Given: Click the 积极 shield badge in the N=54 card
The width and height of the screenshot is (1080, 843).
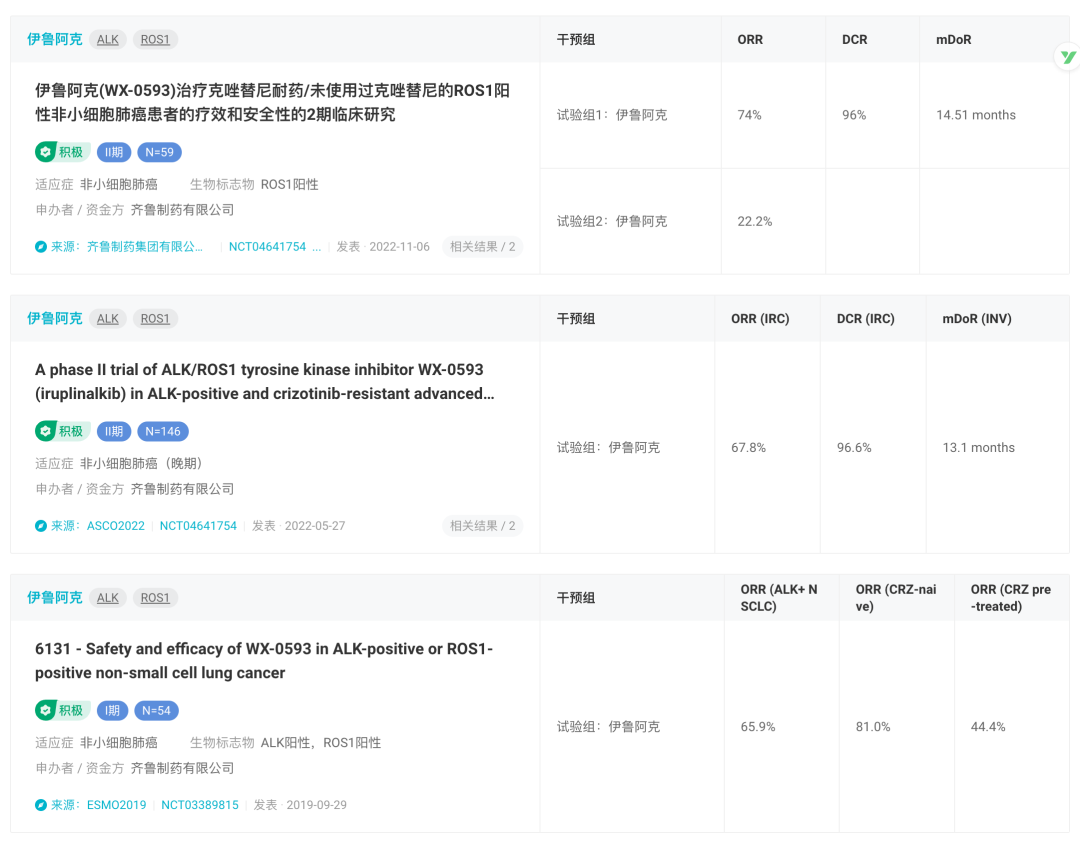Looking at the screenshot, I should tap(62, 710).
